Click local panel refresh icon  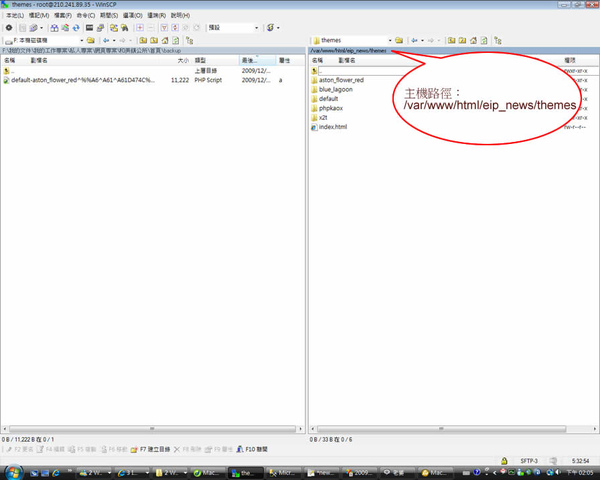tap(176, 40)
